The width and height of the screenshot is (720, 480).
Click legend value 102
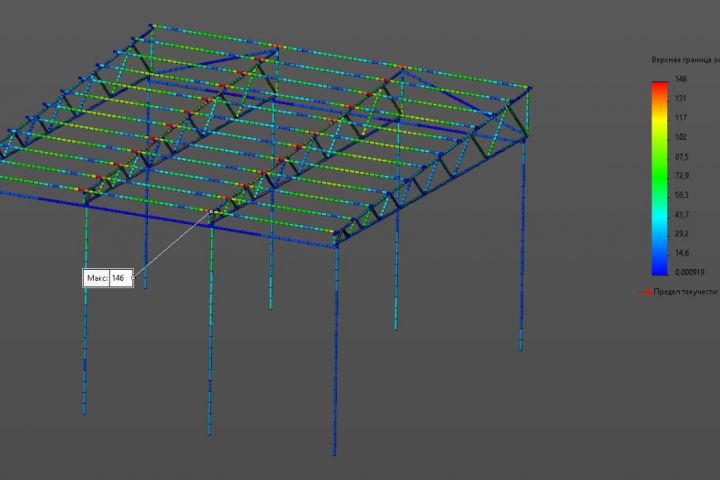(681, 137)
